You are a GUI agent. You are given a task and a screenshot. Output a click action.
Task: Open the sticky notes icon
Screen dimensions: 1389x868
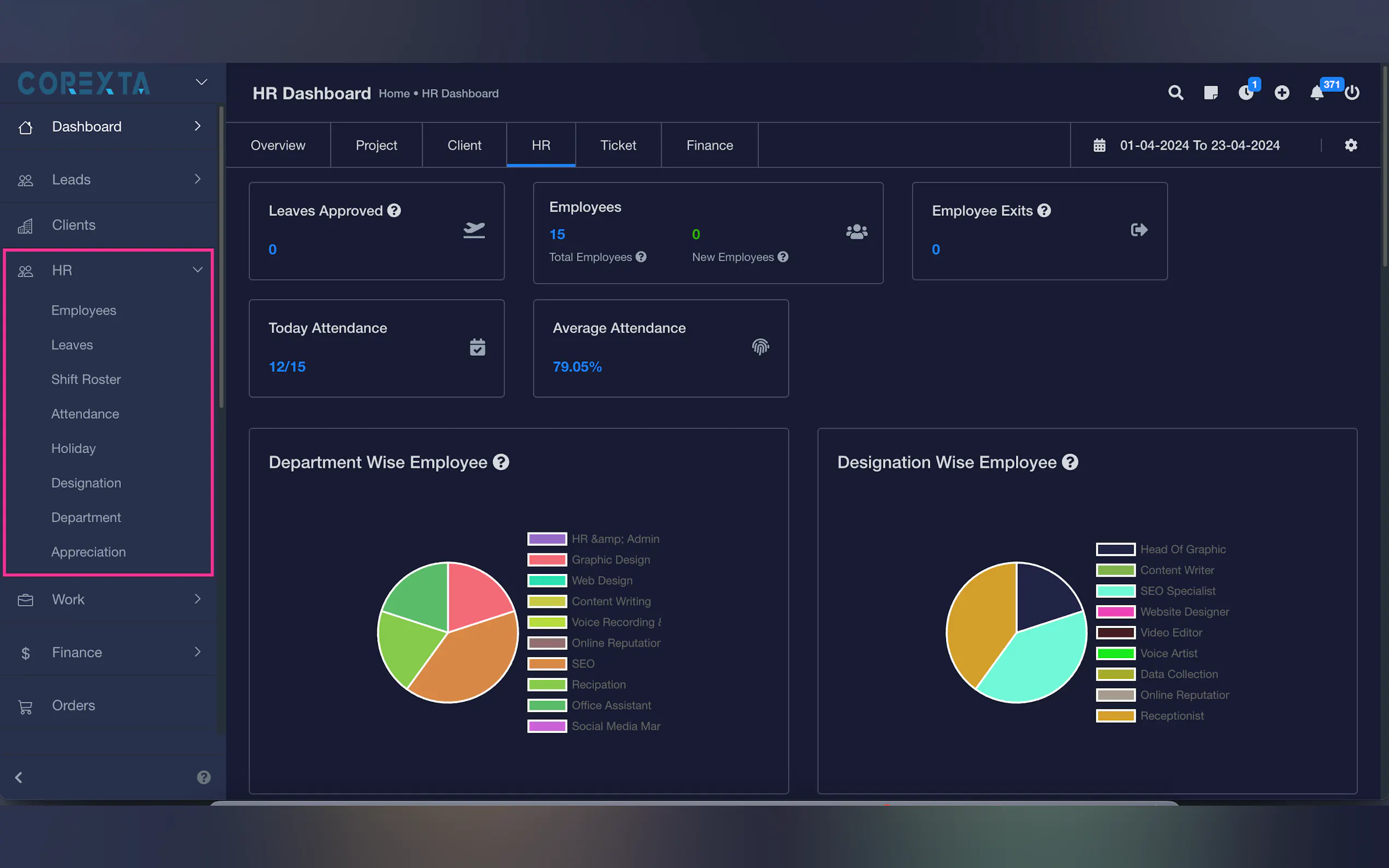[1210, 92]
